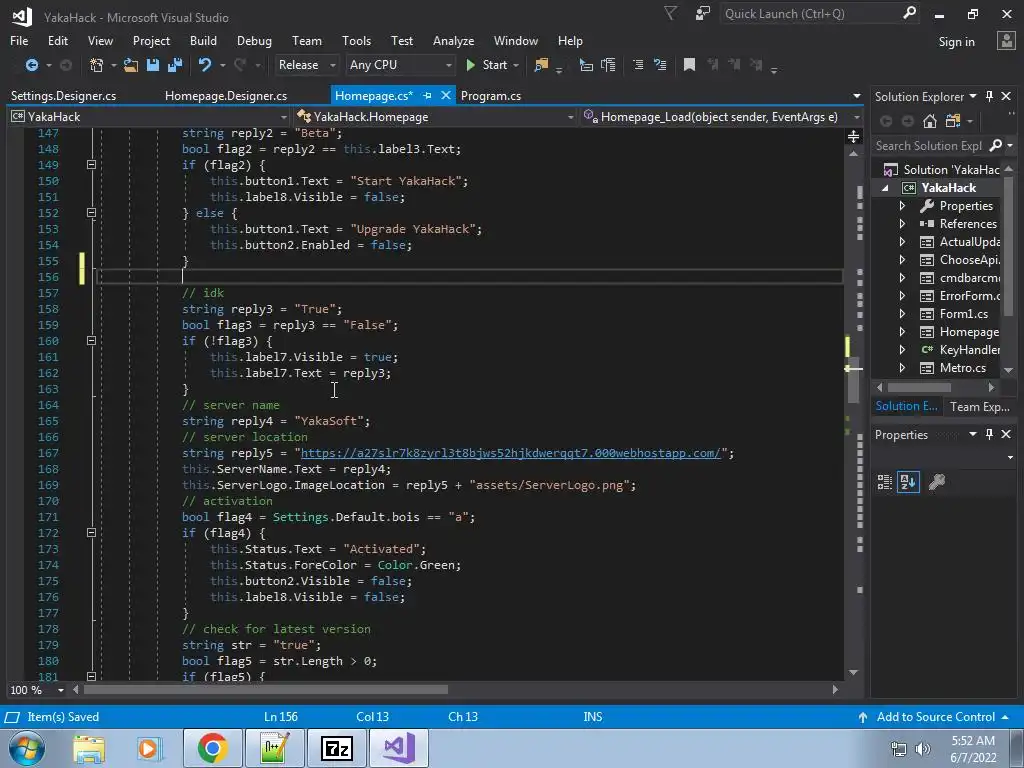Image resolution: width=1024 pixels, height=768 pixels.
Task: Open the Build menu
Action: [x=203, y=40]
